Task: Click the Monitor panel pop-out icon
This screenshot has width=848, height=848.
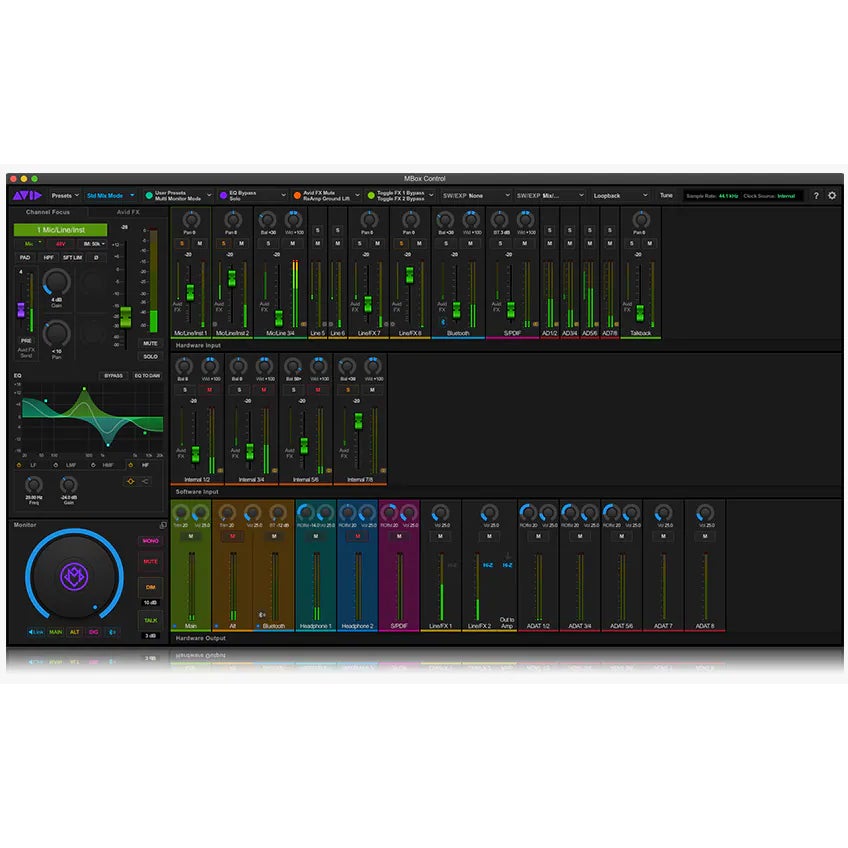Action: tap(163, 525)
